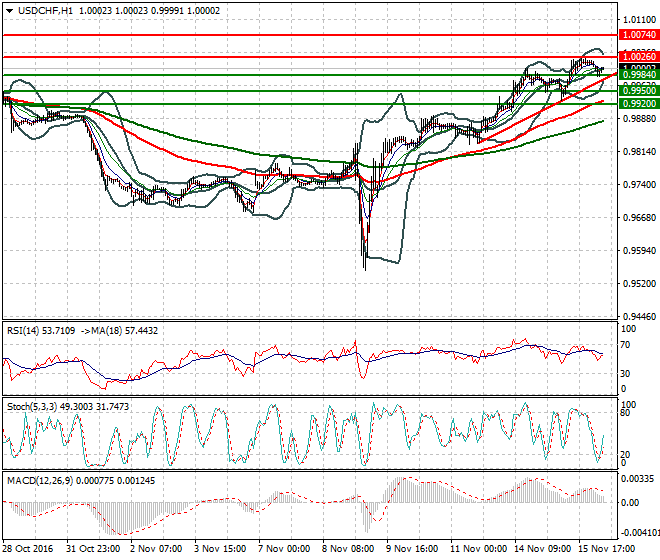The image size is (660, 560).
Task: Select the red 1.00740 resistance line label
Action: point(638,35)
